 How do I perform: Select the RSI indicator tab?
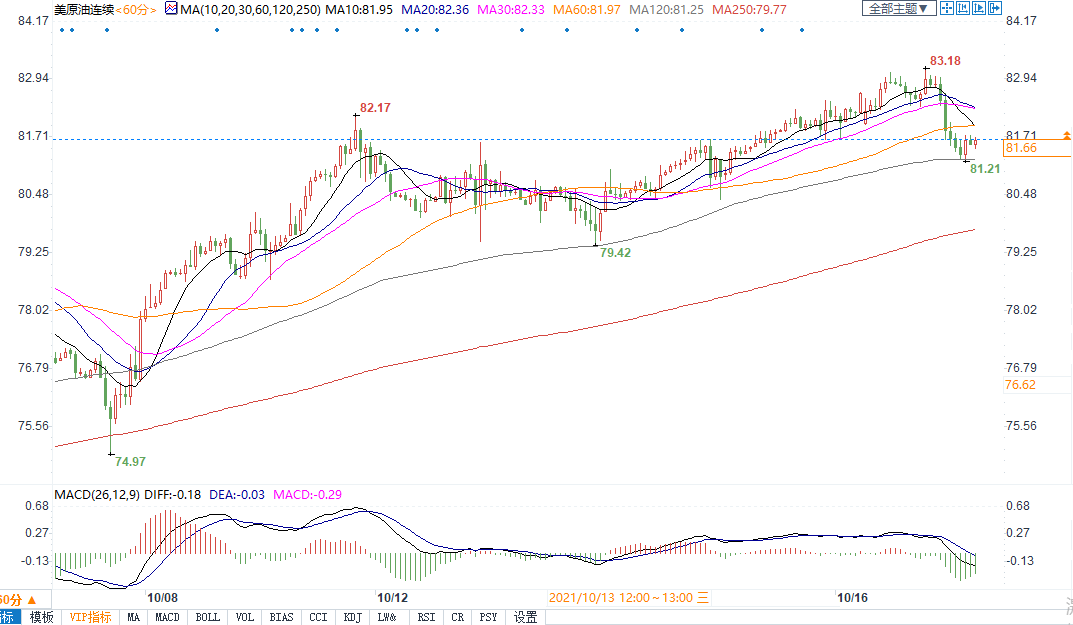pos(426,617)
